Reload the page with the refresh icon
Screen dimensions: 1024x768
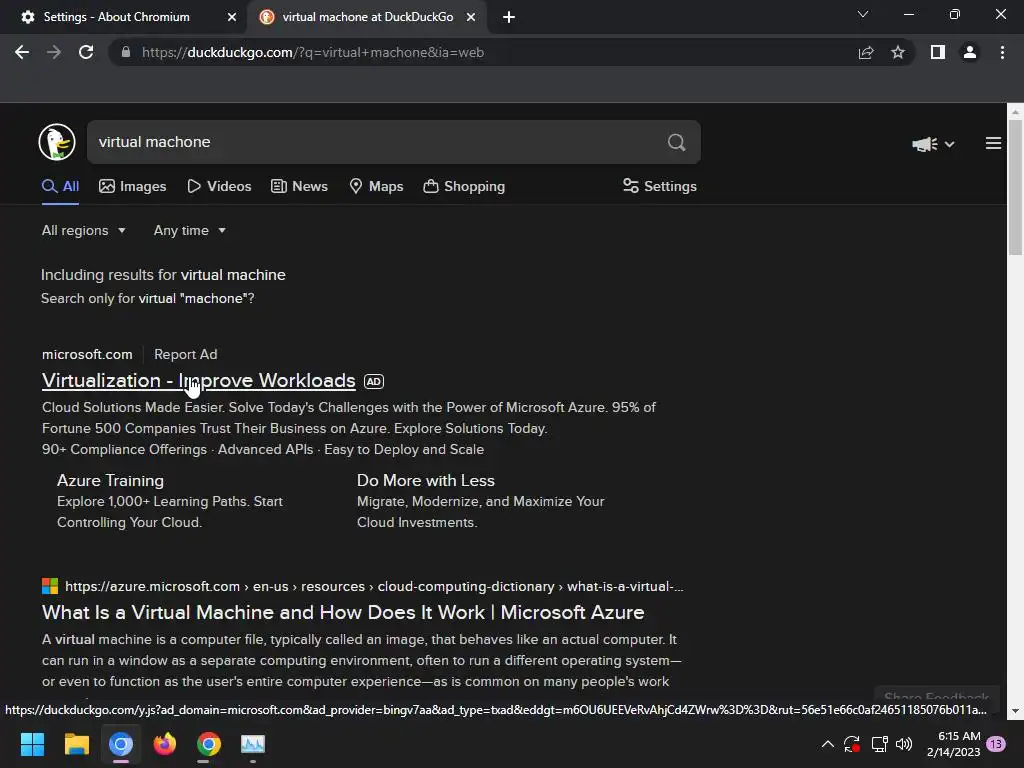pos(86,52)
